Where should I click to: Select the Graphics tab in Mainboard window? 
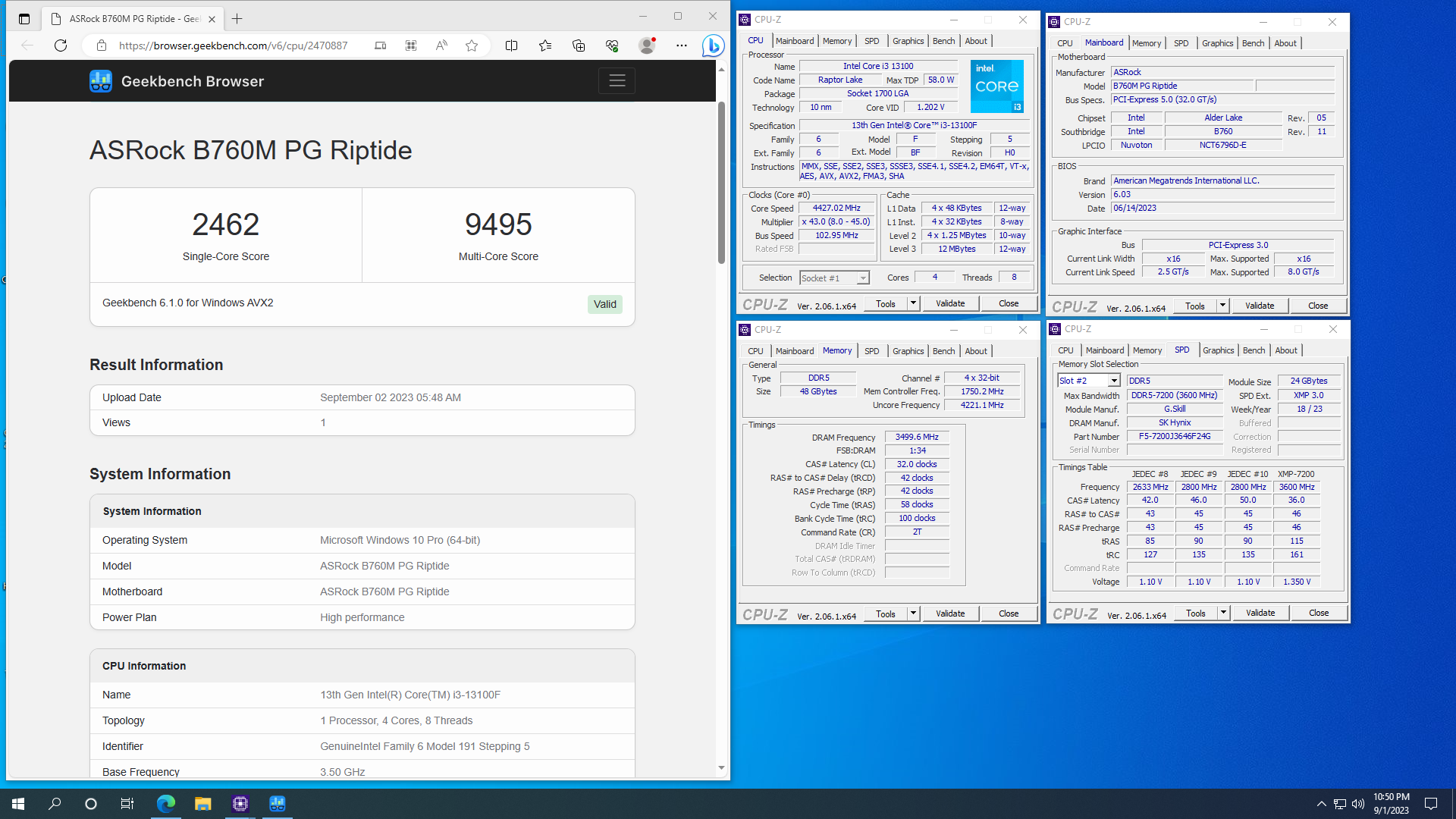pos(1217,43)
